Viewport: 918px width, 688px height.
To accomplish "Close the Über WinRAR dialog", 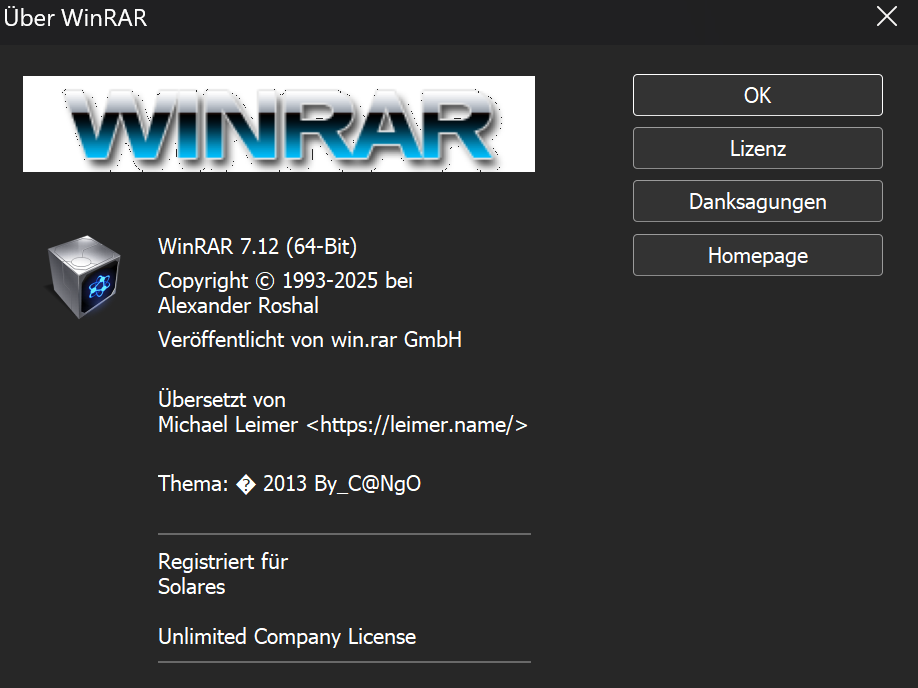I will (887, 17).
